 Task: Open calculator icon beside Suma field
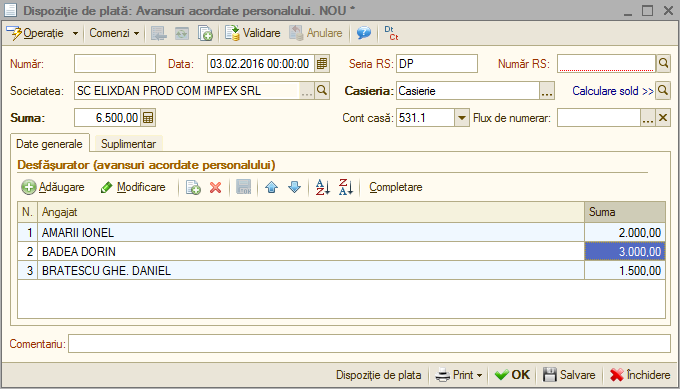[148, 118]
